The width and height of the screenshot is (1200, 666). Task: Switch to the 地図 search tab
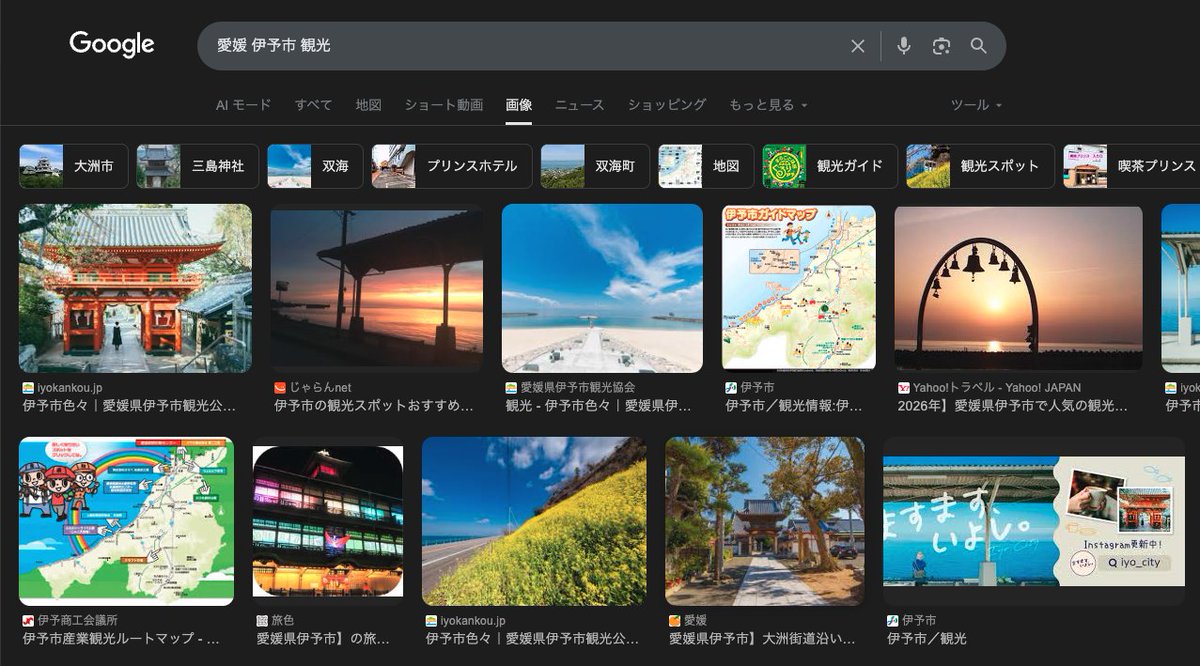click(363, 104)
